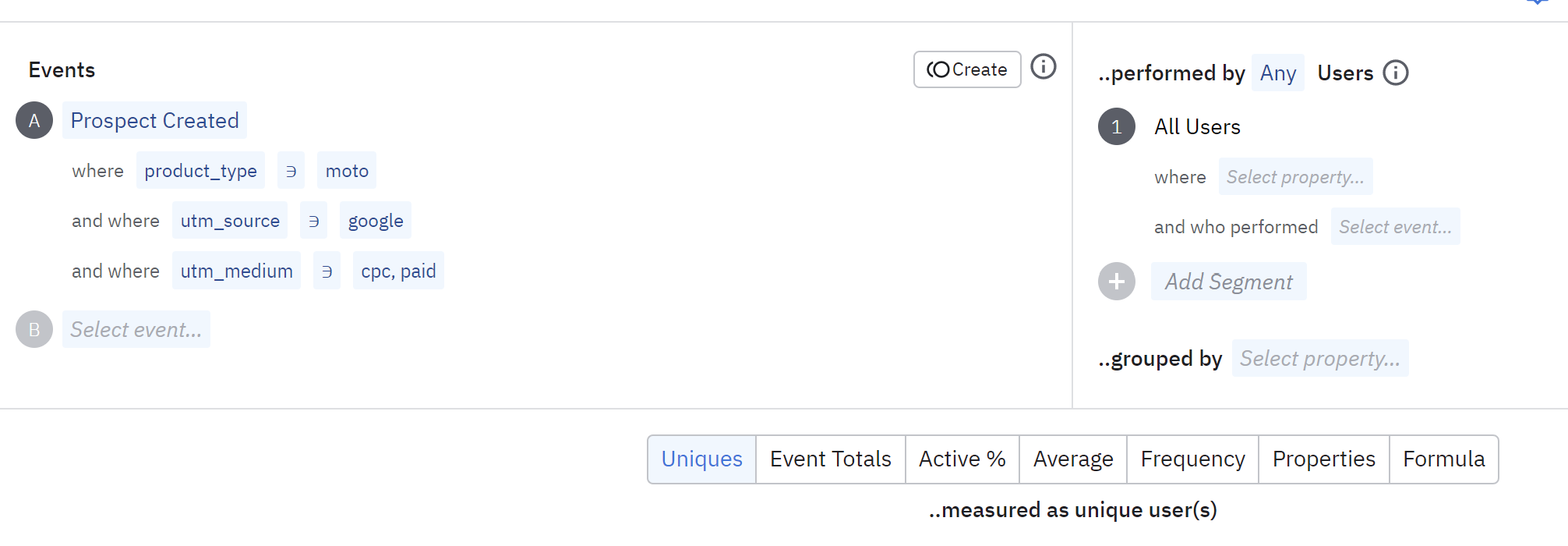Click the info icon beside Users
This screenshot has width=1568, height=546.
(1395, 73)
